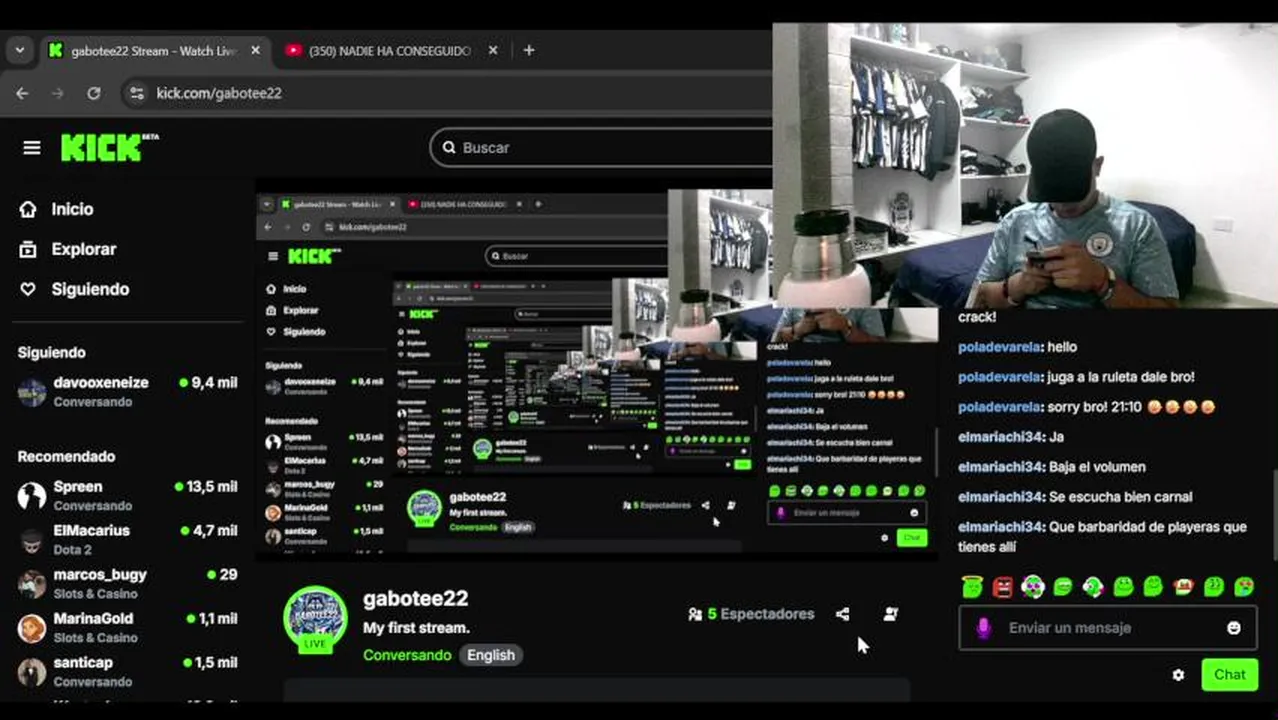Switch to the gabotee22 Stream tab
The height and width of the screenshot is (720, 1278).
pos(153,50)
